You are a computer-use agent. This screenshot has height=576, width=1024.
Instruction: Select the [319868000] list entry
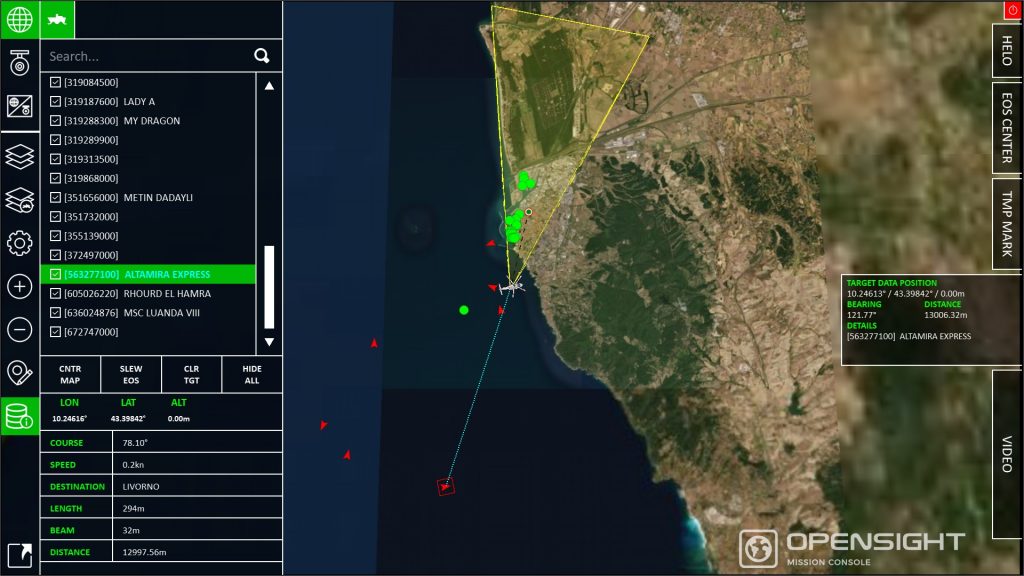tap(148, 178)
